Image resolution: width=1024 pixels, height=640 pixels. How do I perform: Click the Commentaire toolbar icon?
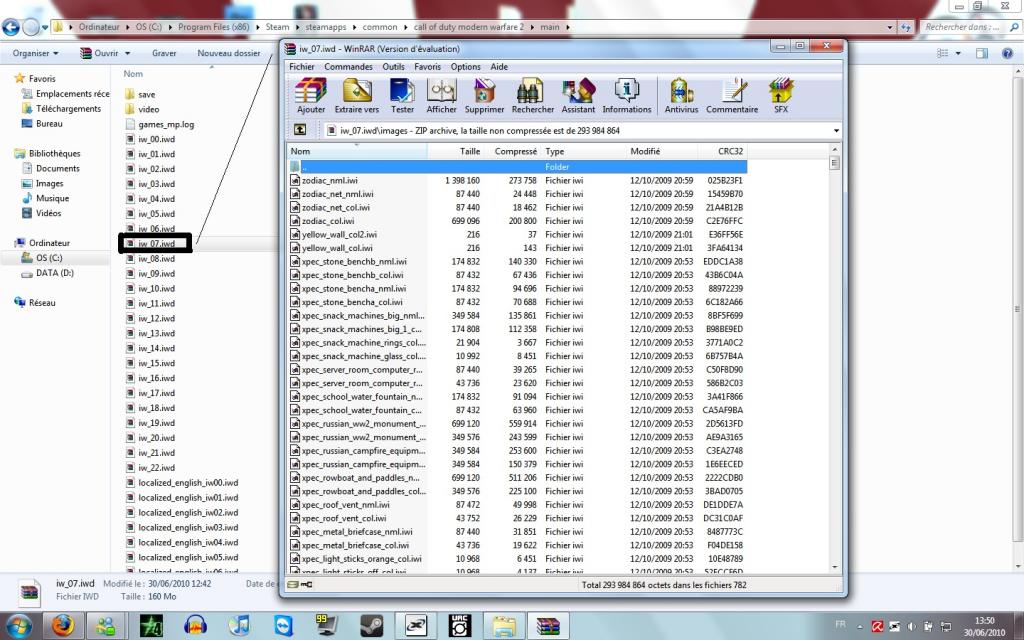(731, 95)
